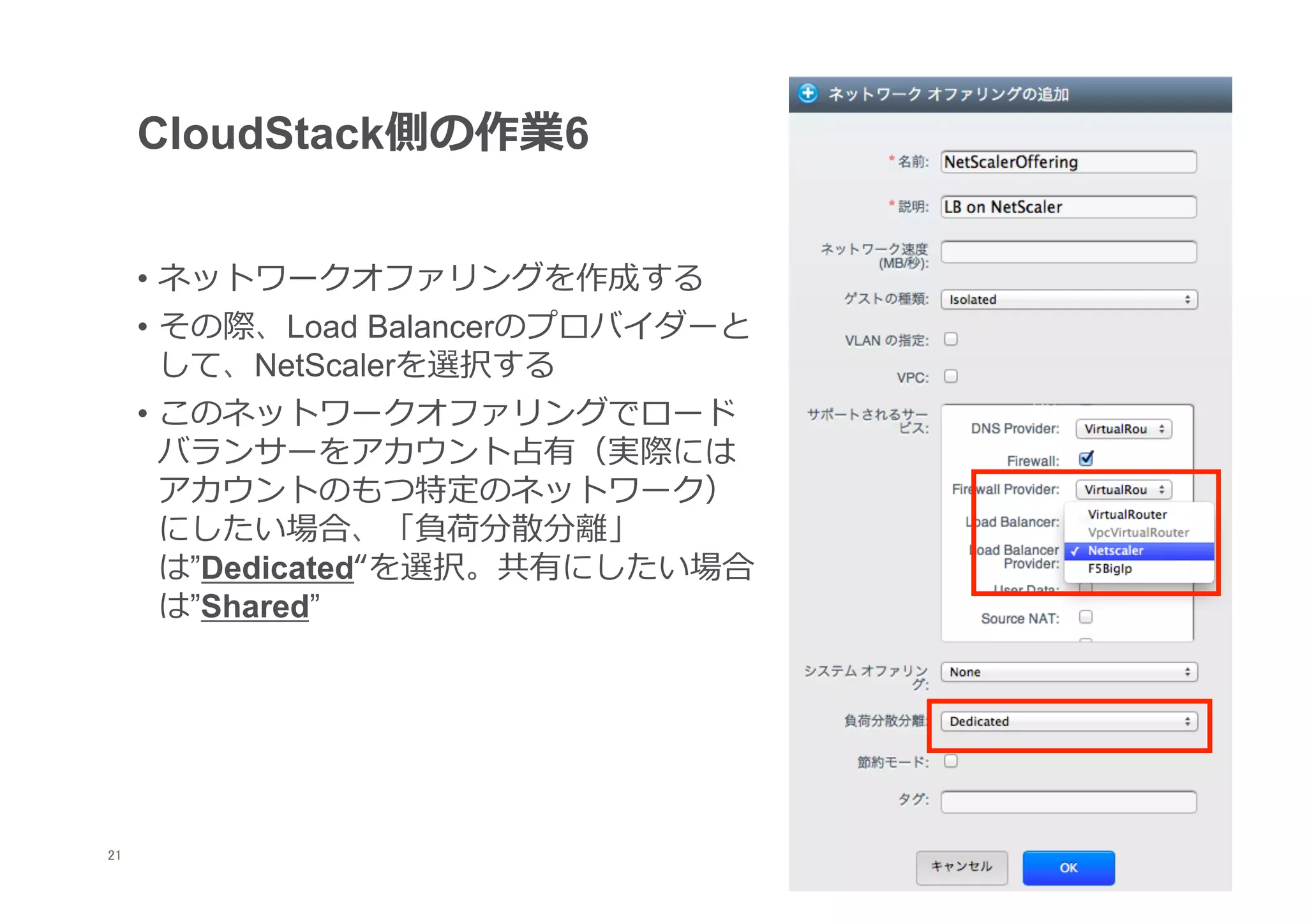The height and width of the screenshot is (924, 1307).
Task: Open the 負荷分散分離 Dedicated dropdown
Action: 1069,721
